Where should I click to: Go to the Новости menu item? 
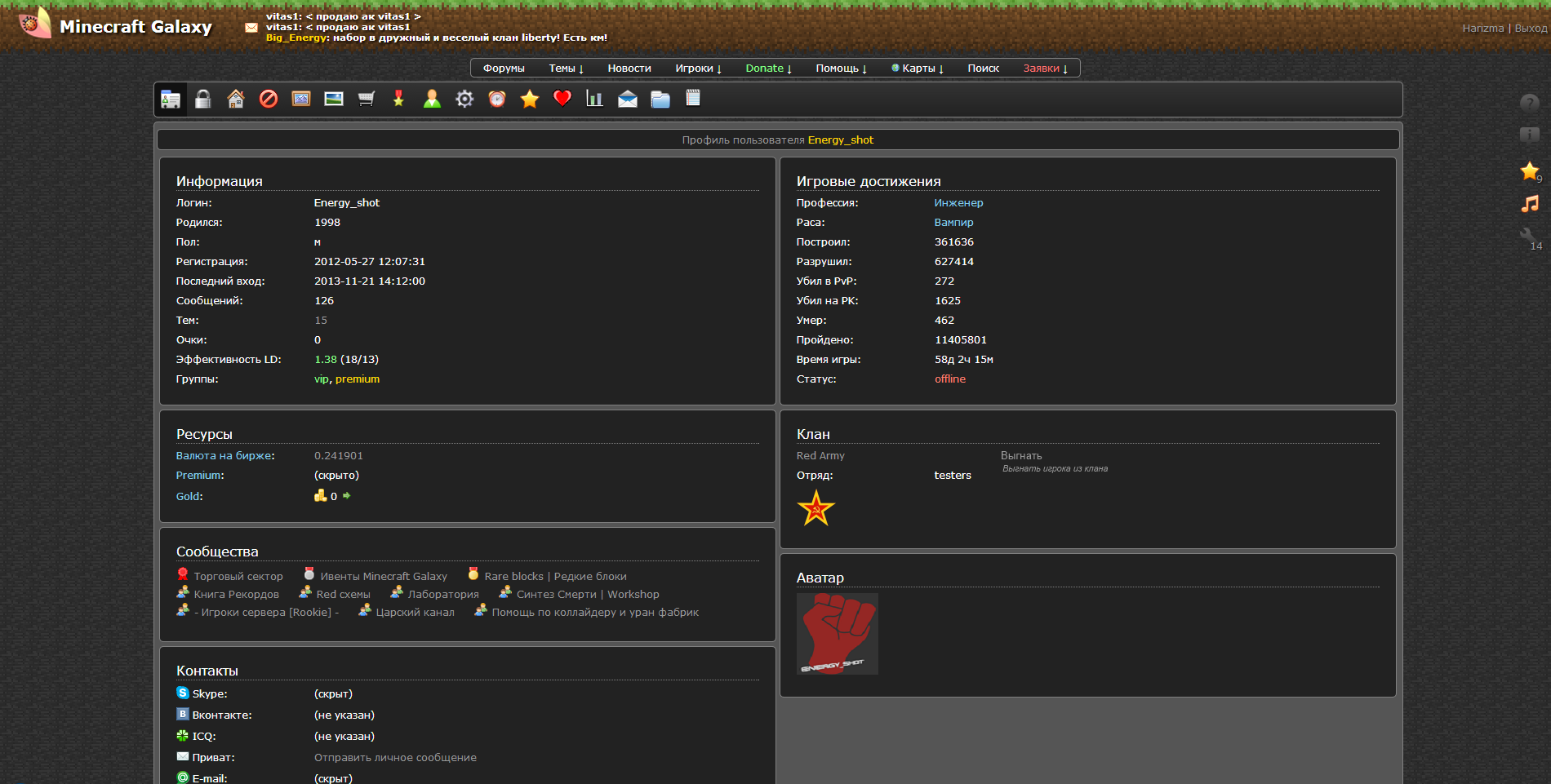tap(629, 69)
